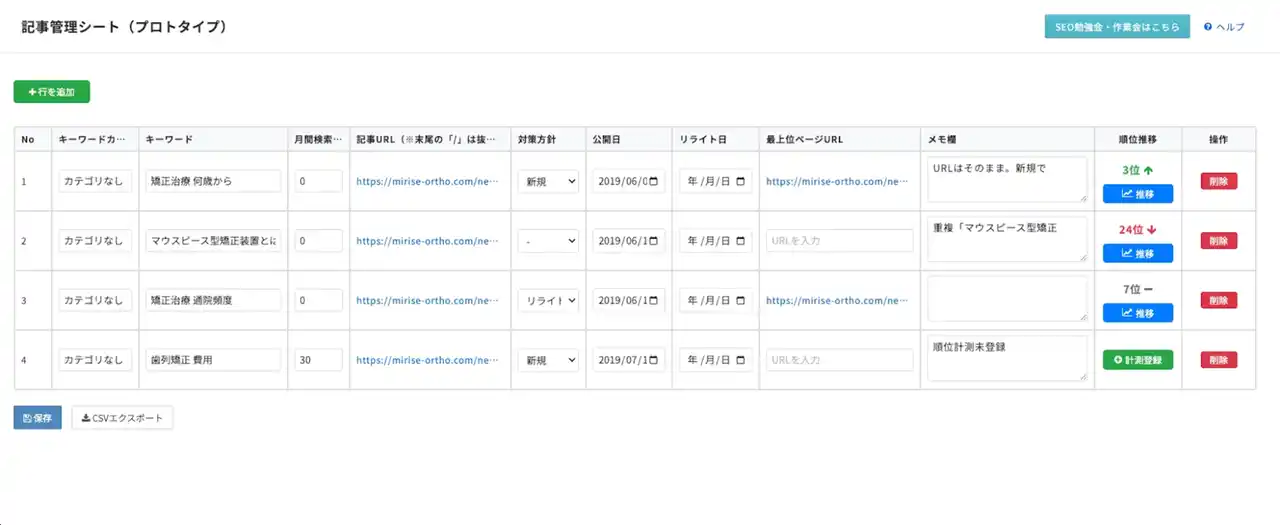
Task: Click the memo textarea with 順位計測未登録
Action: 1006,358
